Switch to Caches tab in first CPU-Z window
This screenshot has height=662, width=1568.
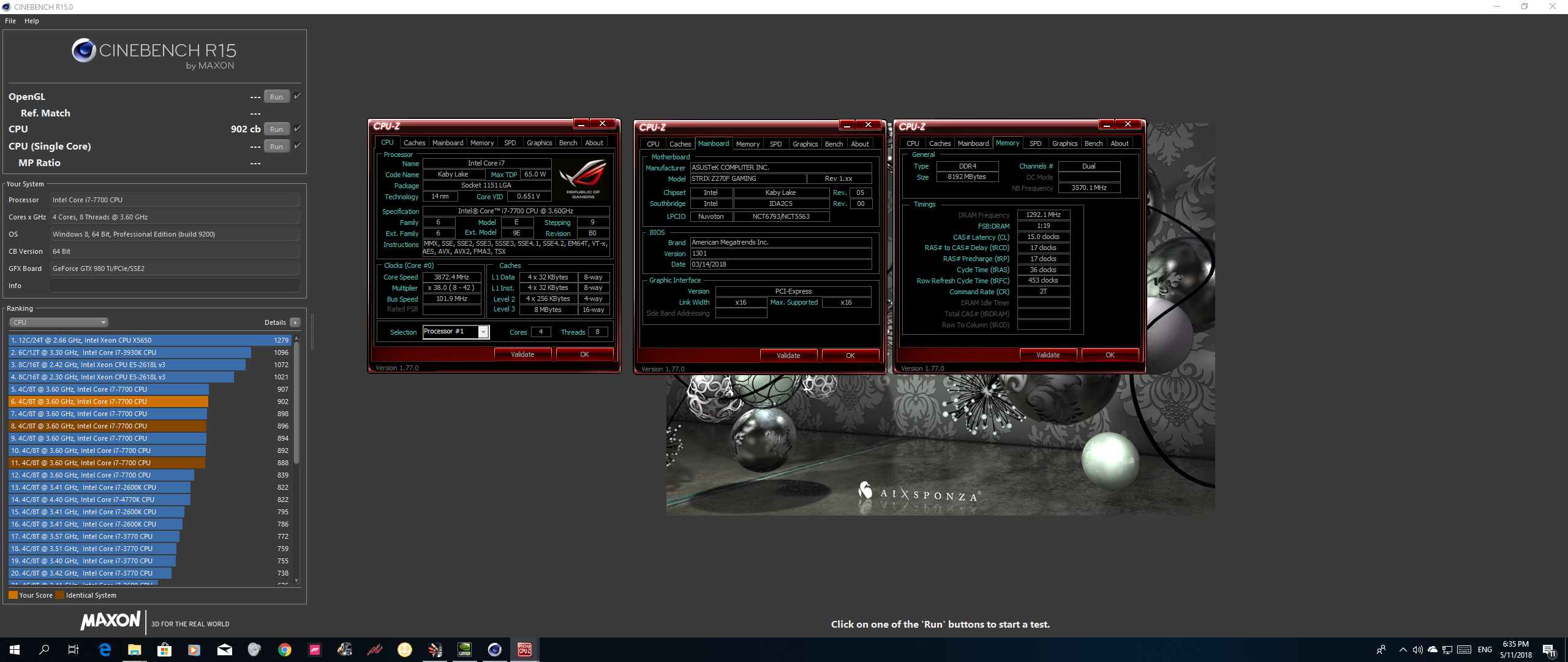click(x=414, y=143)
